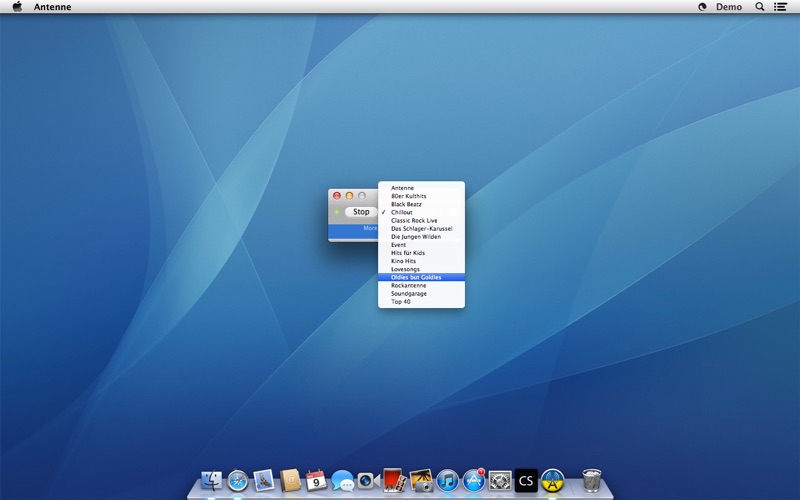The image size is (800, 500).
Task: Open the Antenne application menu
Action: click(x=53, y=7)
